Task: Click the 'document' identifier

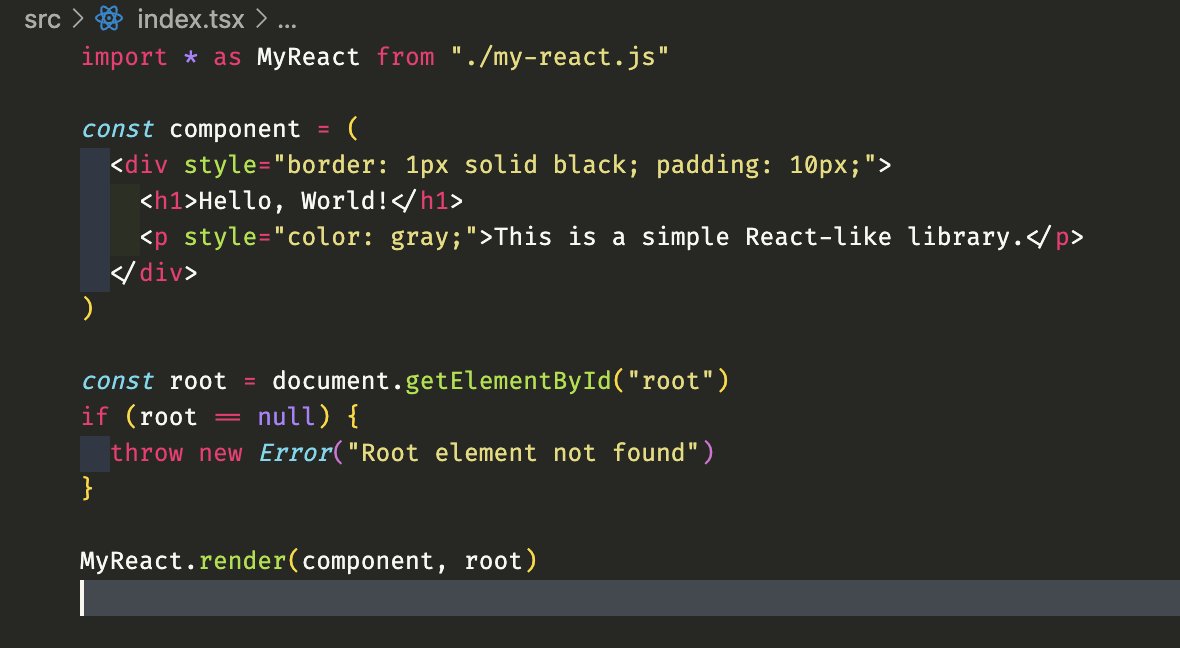Action: (332, 381)
